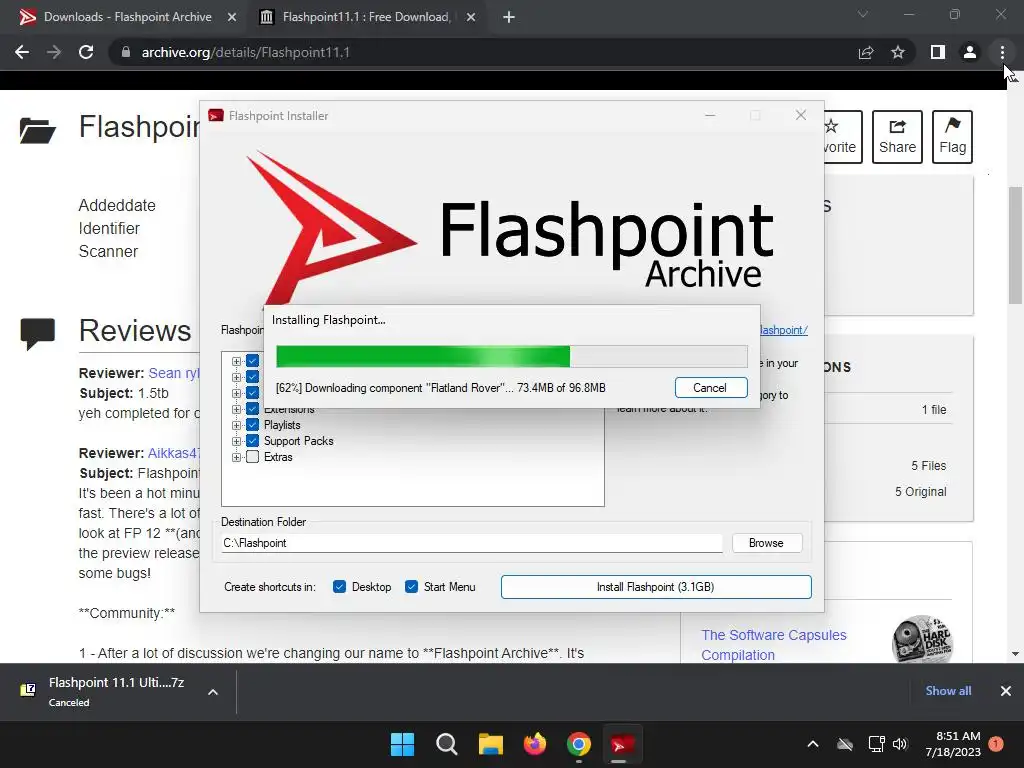Uncheck the Playlists component checkbox
The width and height of the screenshot is (1024, 768).
[x=252, y=424]
